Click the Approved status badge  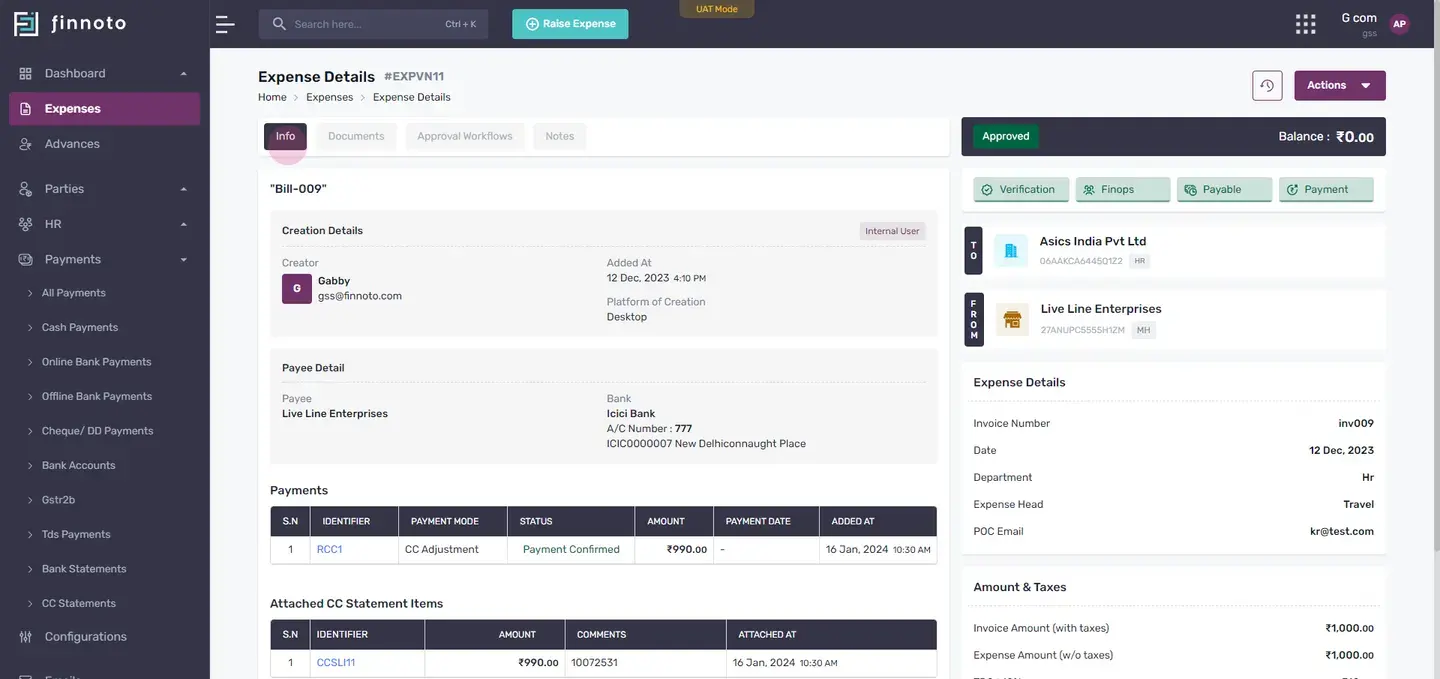click(x=1006, y=137)
